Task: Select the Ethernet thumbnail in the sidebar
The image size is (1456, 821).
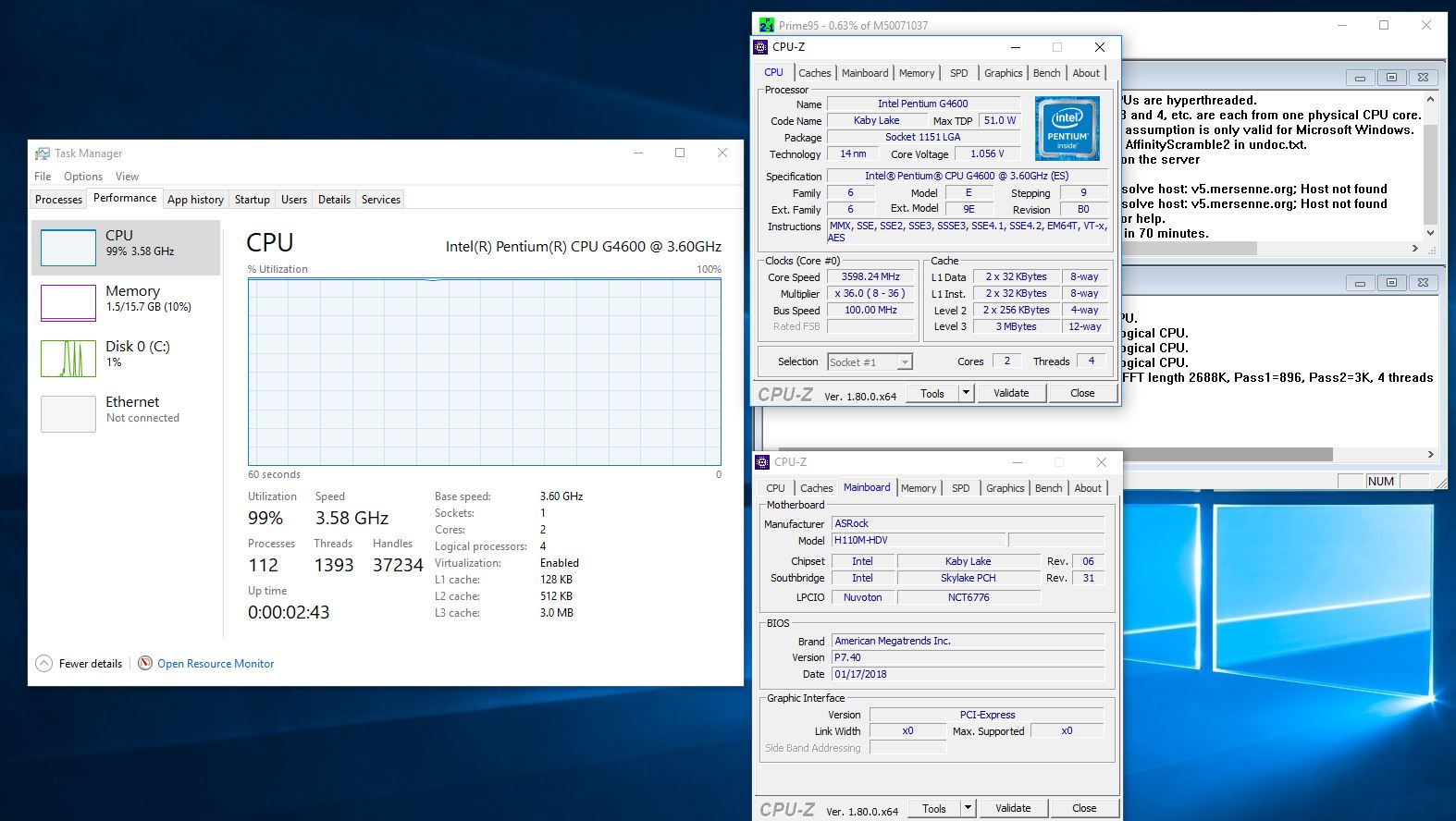Action: [x=68, y=413]
